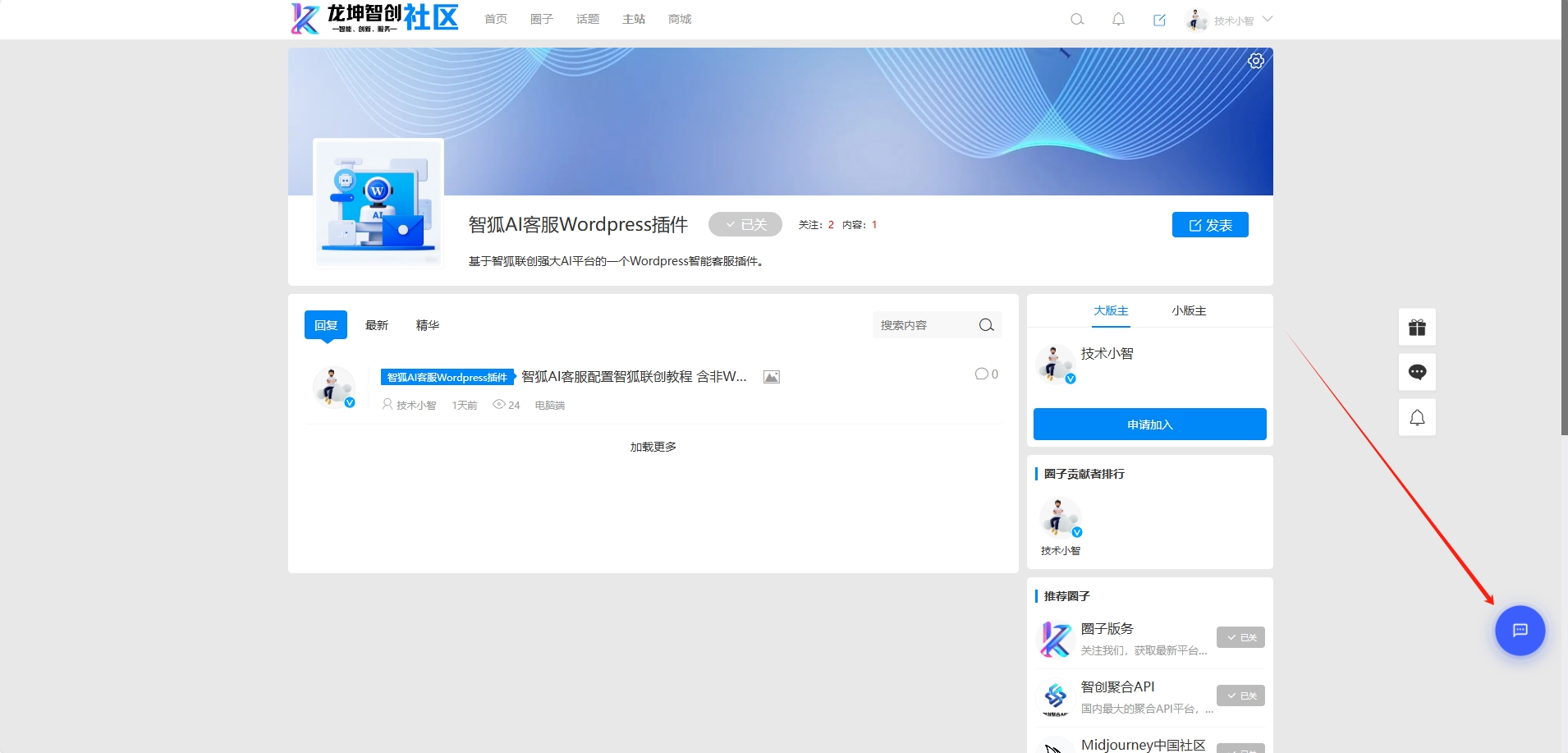Screen dimensions: 1568x753
Task: Click the view count eye icon on the post
Action: 498,404
